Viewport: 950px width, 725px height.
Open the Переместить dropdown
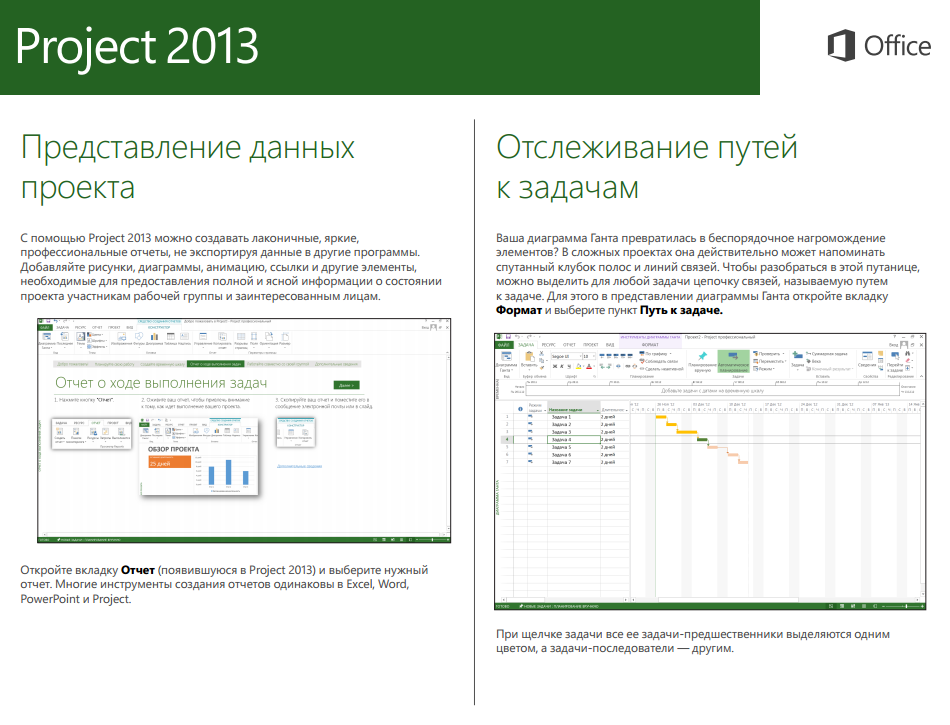pyautogui.click(x=770, y=361)
